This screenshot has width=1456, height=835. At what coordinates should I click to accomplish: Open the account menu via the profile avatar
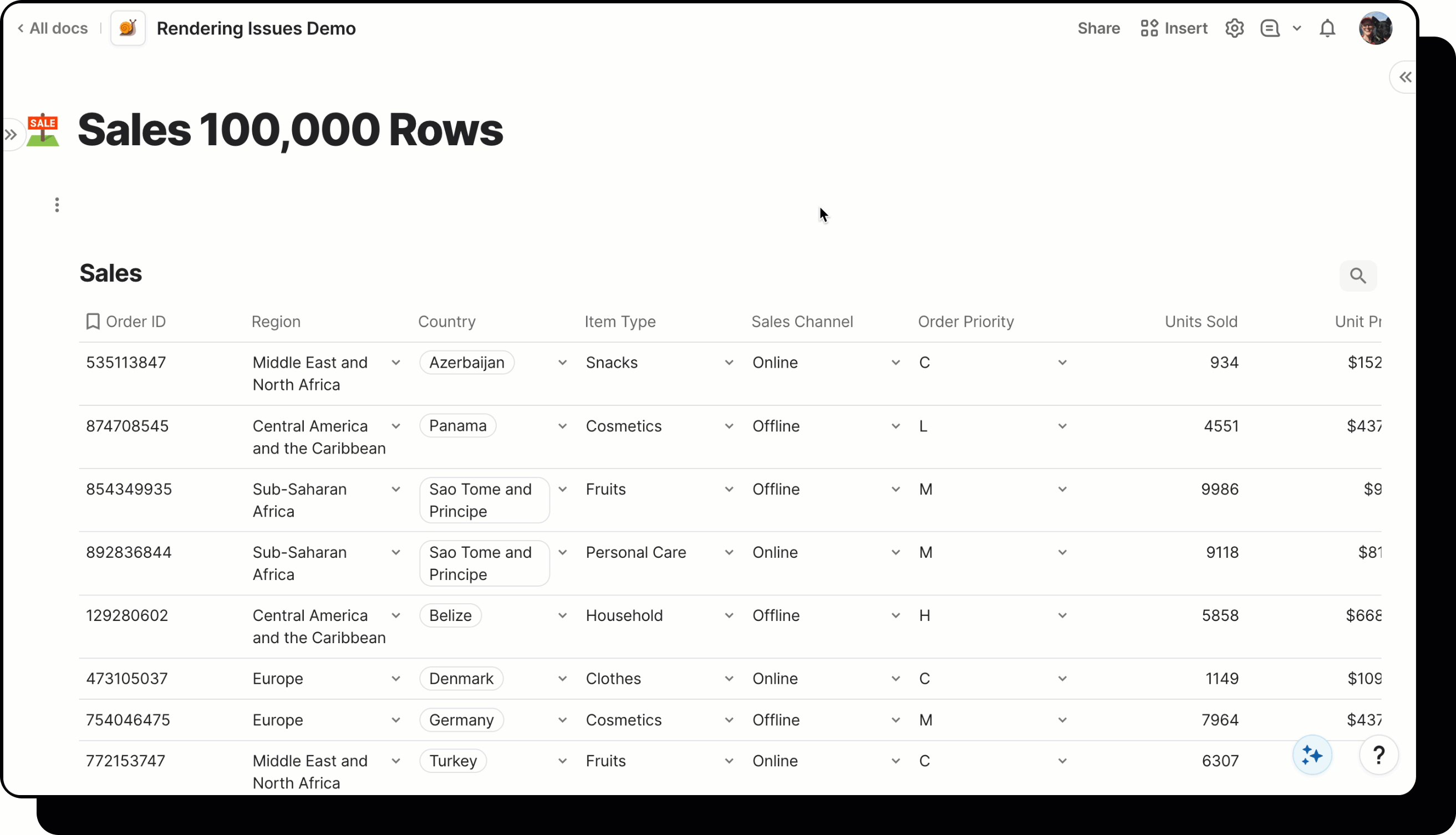tap(1376, 28)
